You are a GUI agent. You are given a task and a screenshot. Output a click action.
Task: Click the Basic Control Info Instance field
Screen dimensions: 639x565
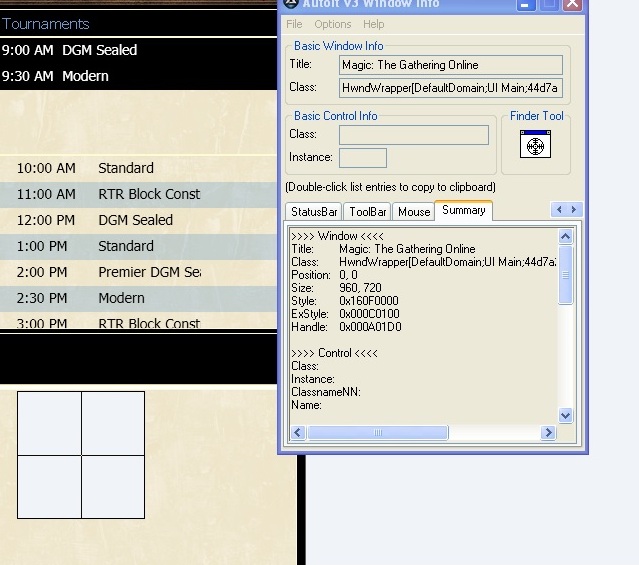(362, 158)
